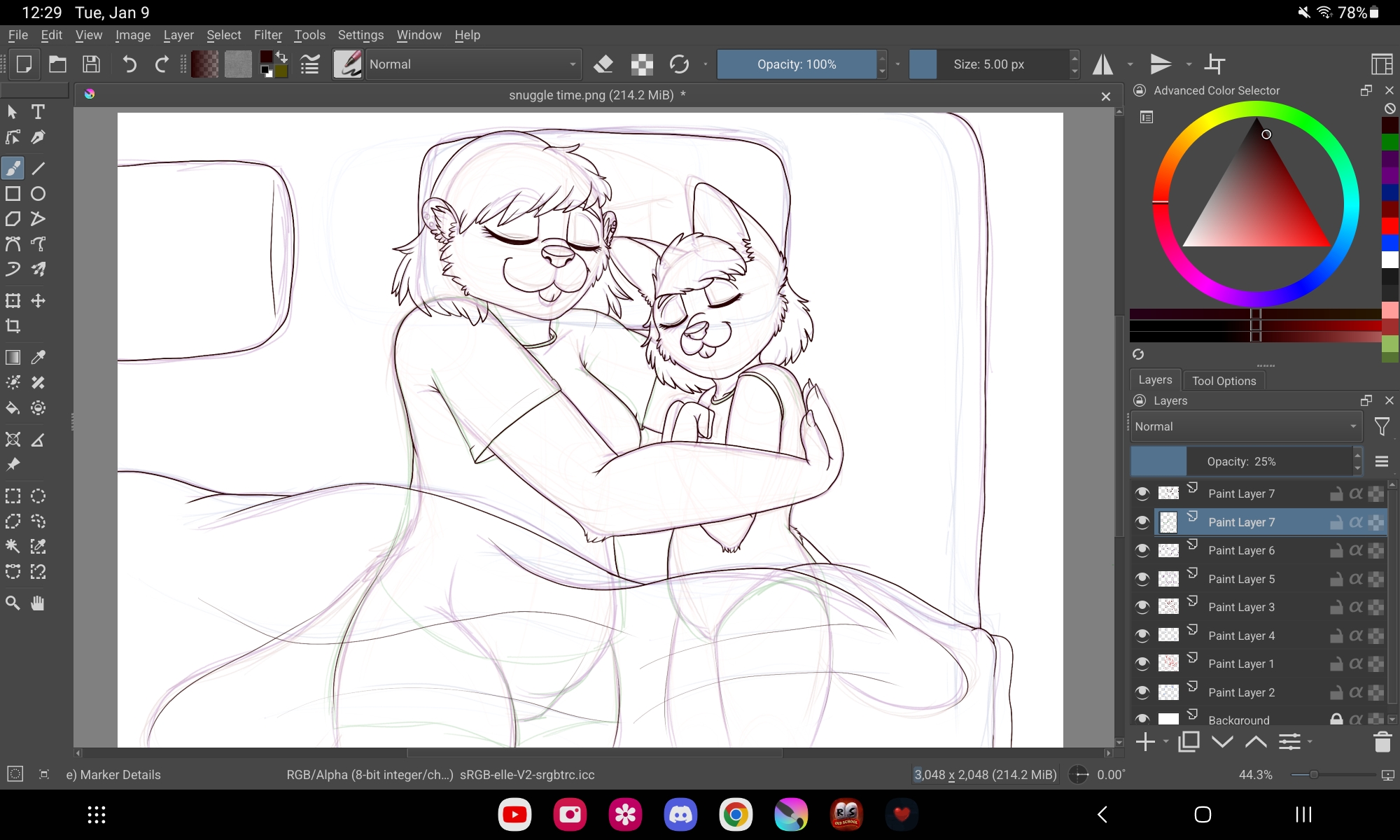Hide Paint Layer 6 visibility
The width and height of the screenshot is (1400, 840).
(1142, 550)
